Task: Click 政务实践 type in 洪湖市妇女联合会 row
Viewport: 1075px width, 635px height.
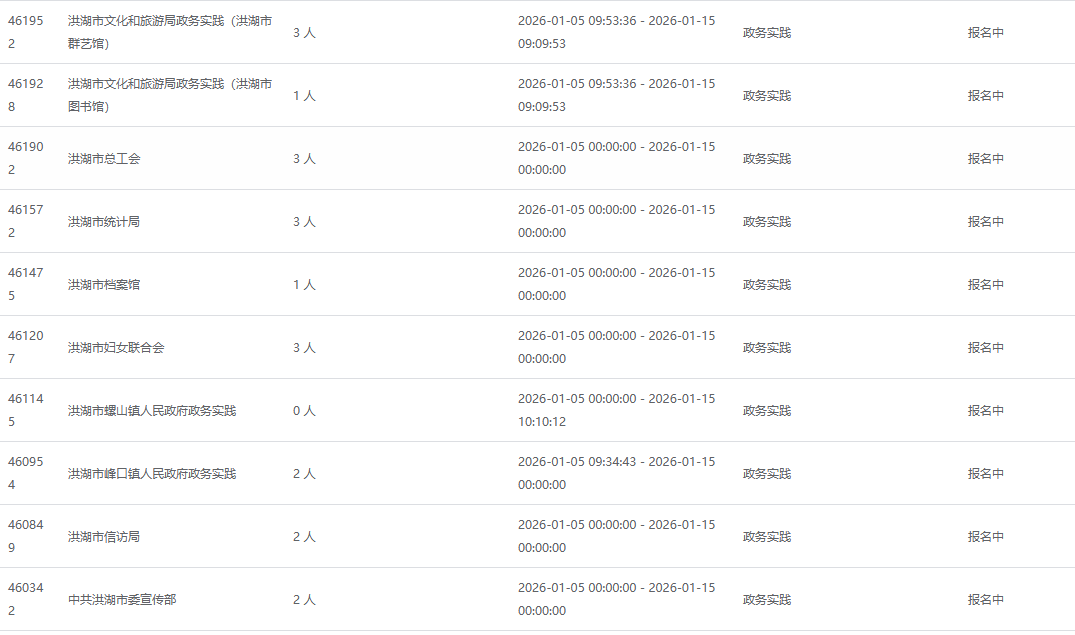Action: click(x=766, y=347)
